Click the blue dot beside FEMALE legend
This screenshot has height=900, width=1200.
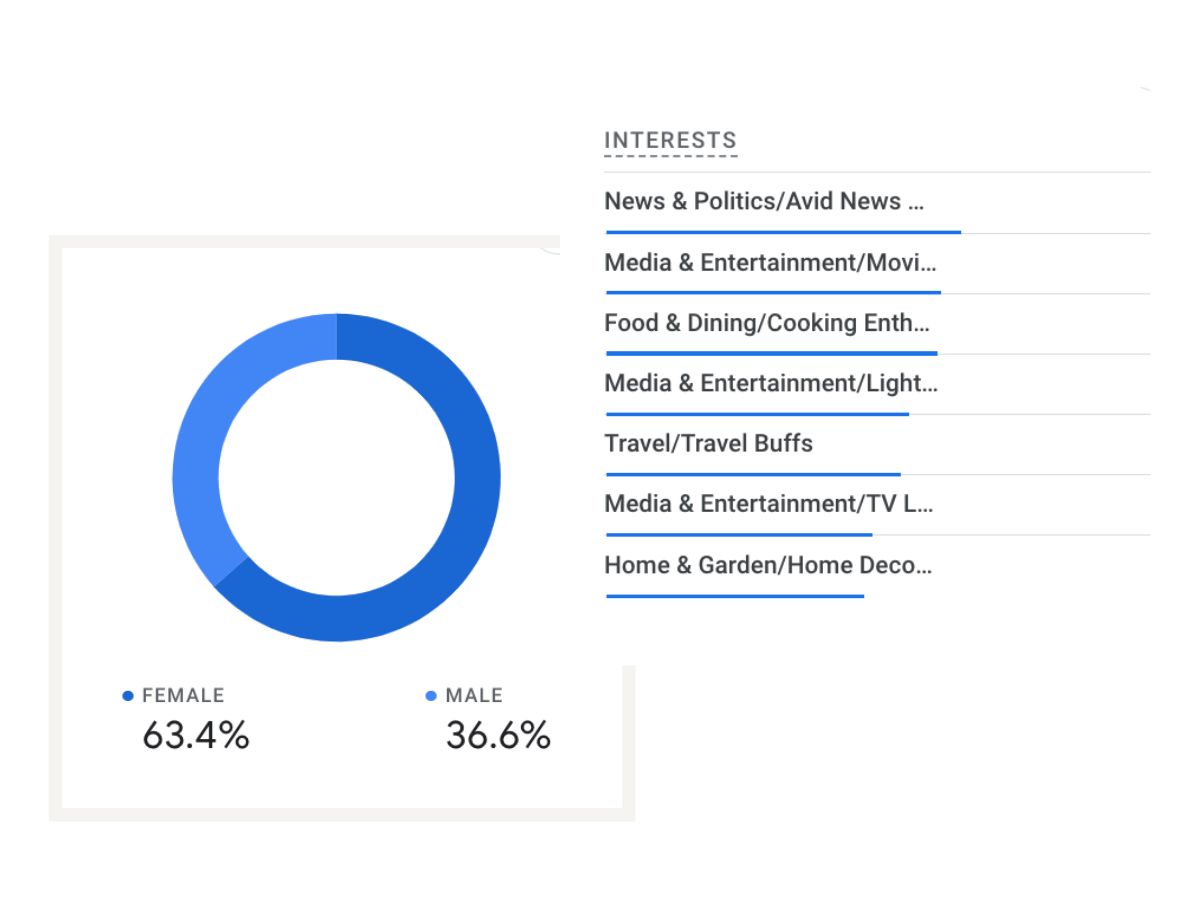128,696
